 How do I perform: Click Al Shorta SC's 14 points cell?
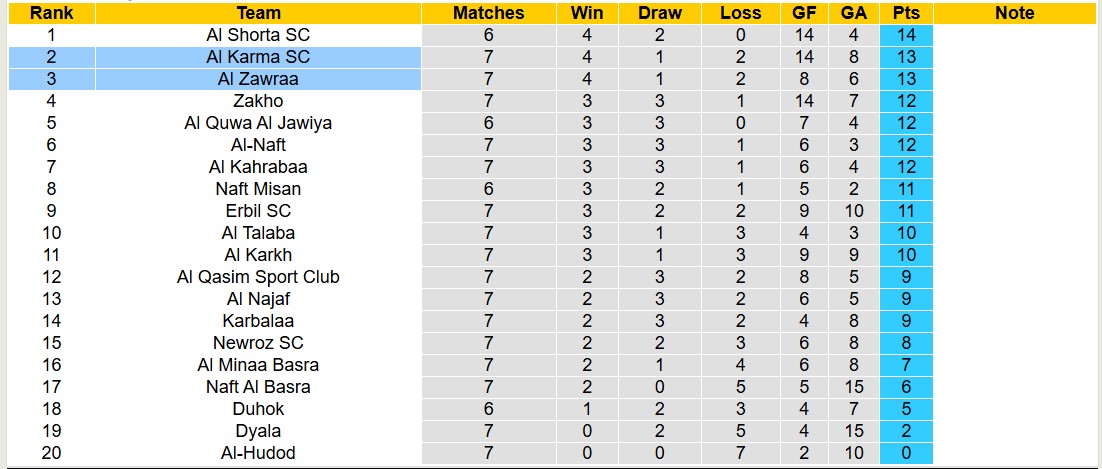click(907, 35)
